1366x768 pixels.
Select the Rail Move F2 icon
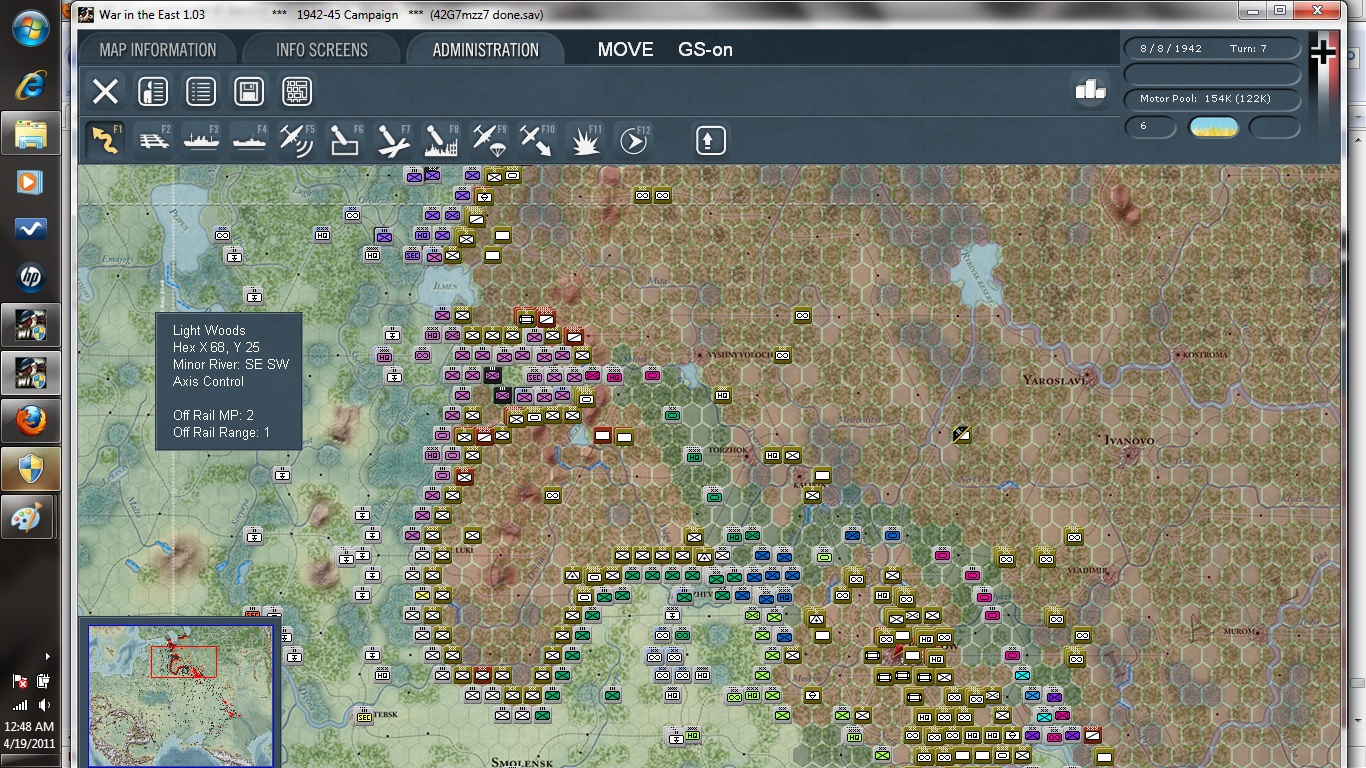pos(153,141)
